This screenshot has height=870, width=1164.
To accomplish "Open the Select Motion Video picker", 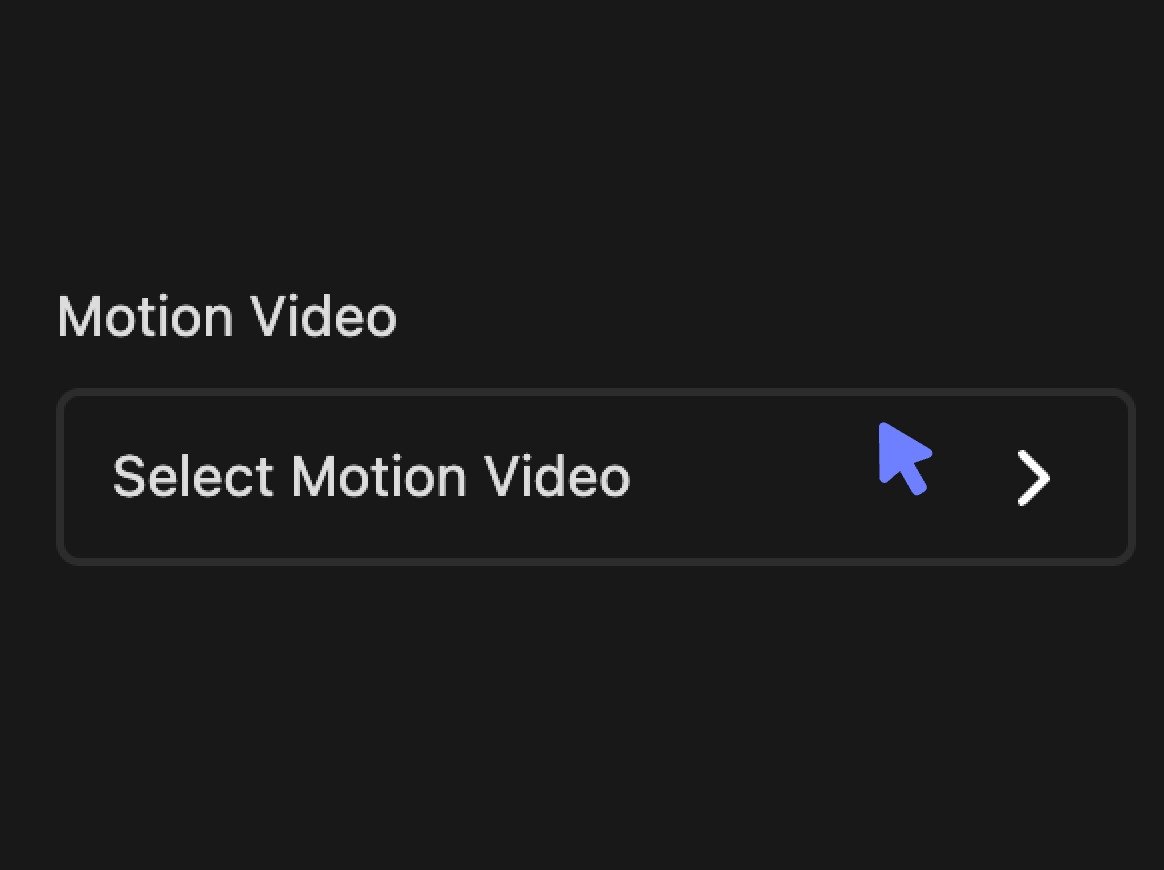I will (595, 477).
